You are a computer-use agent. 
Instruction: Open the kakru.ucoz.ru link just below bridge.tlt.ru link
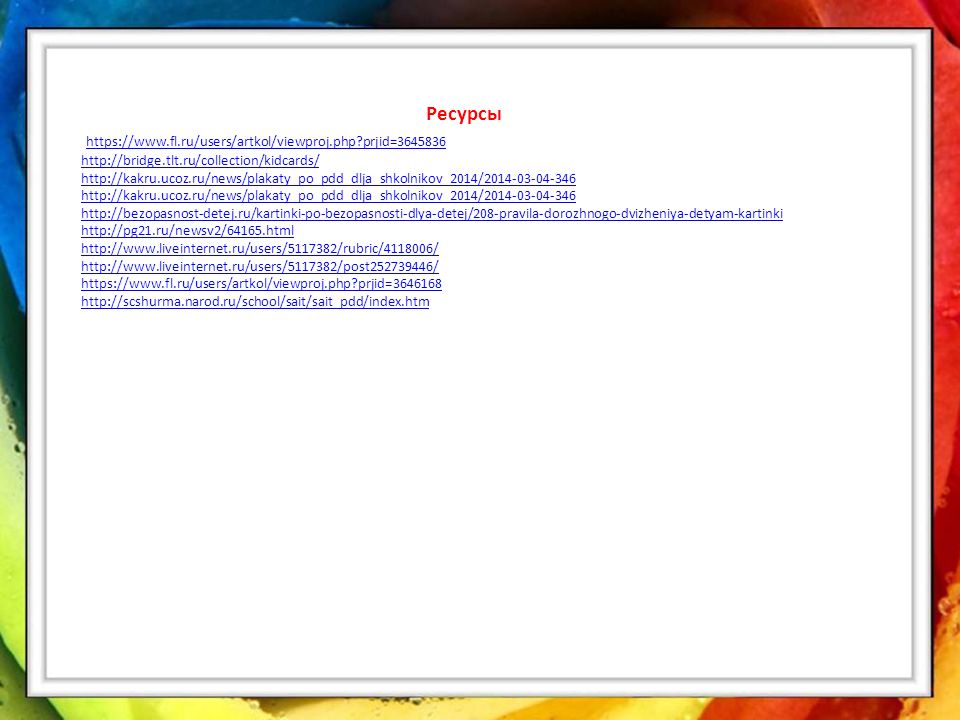328,178
